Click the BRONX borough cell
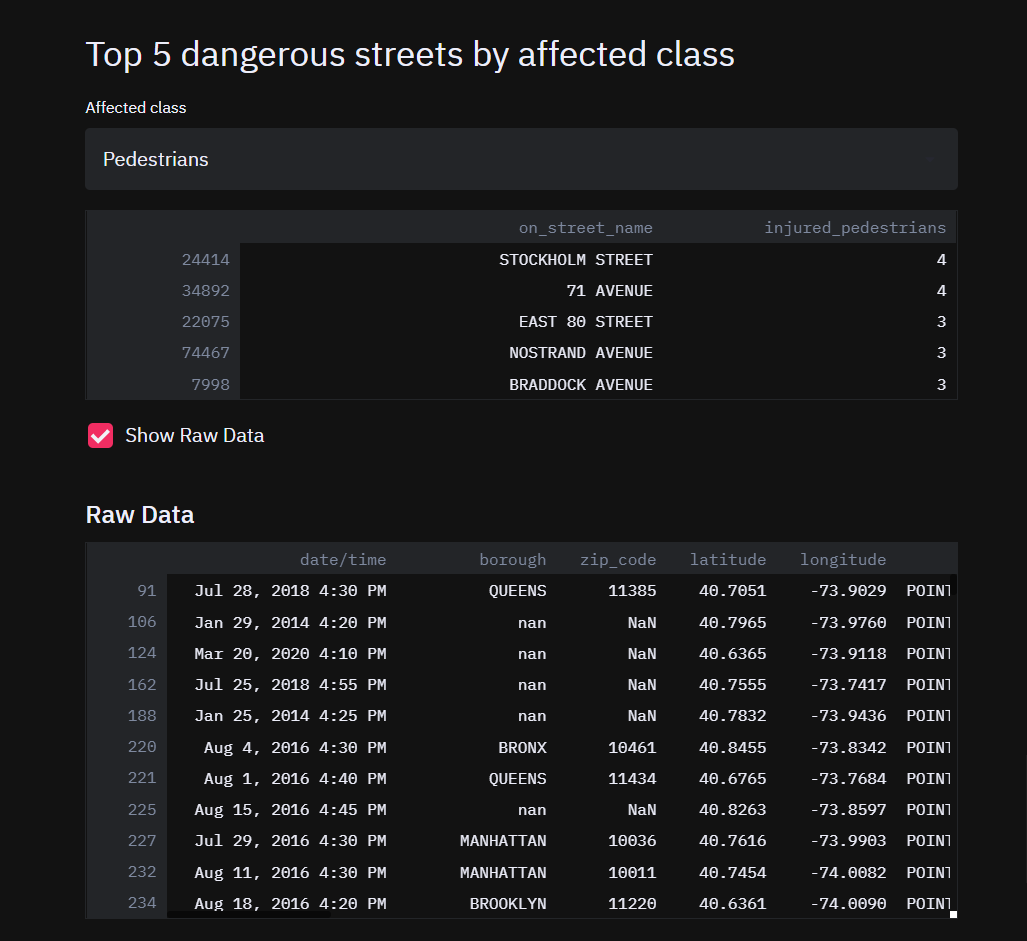 tap(522, 746)
